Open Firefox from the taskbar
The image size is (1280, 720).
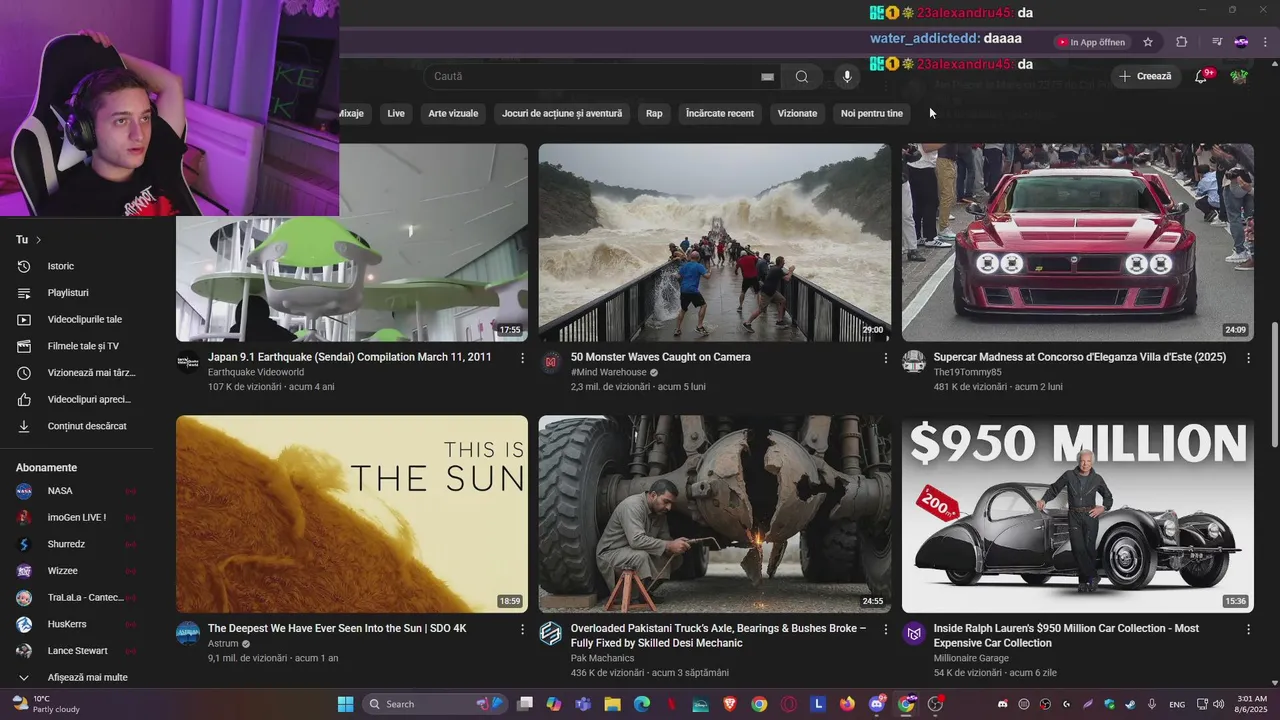(x=848, y=704)
